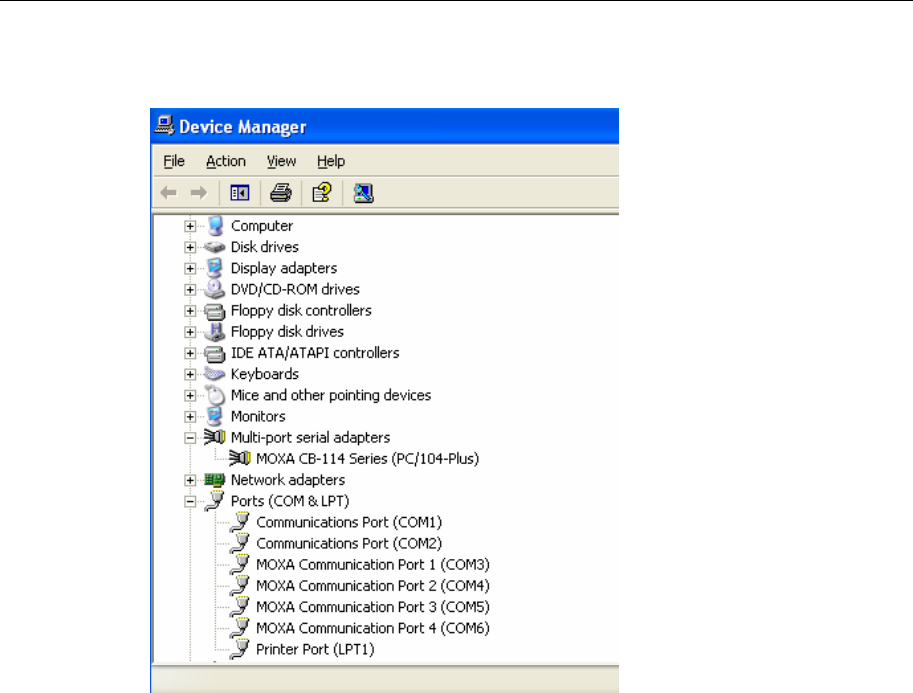913x693 pixels.
Task: Click the mouse icon beside Mice devices
Action: (216, 395)
